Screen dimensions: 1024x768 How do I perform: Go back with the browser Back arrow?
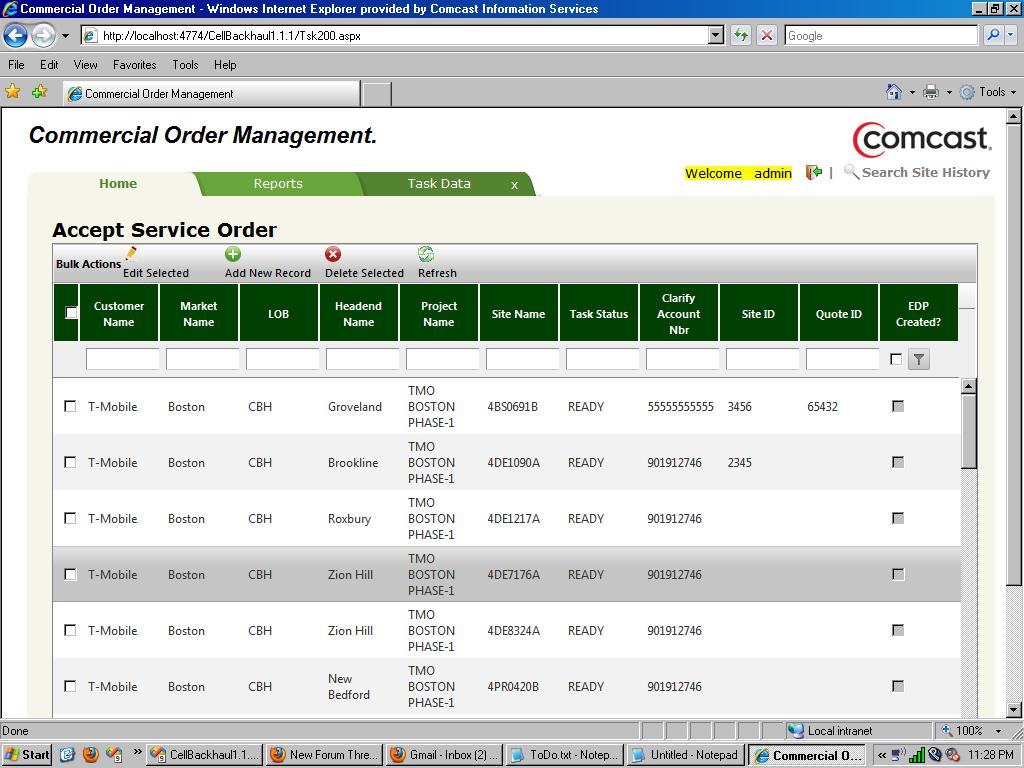(x=16, y=35)
